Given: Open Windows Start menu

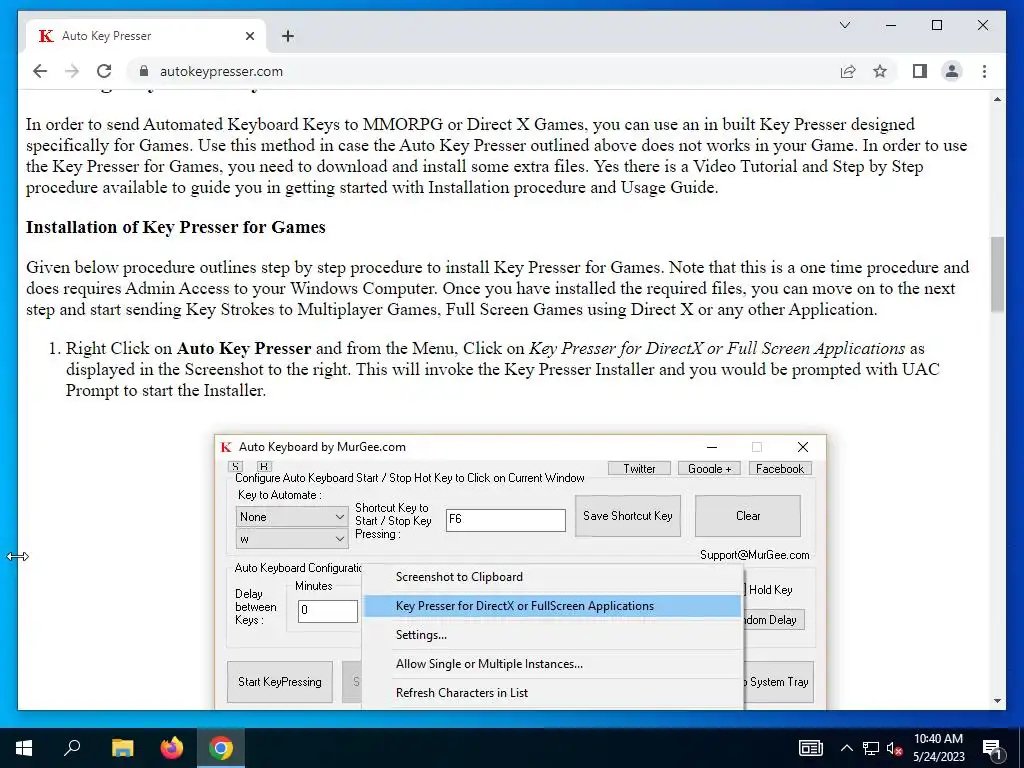Looking at the screenshot, I should tap(24, 748).
